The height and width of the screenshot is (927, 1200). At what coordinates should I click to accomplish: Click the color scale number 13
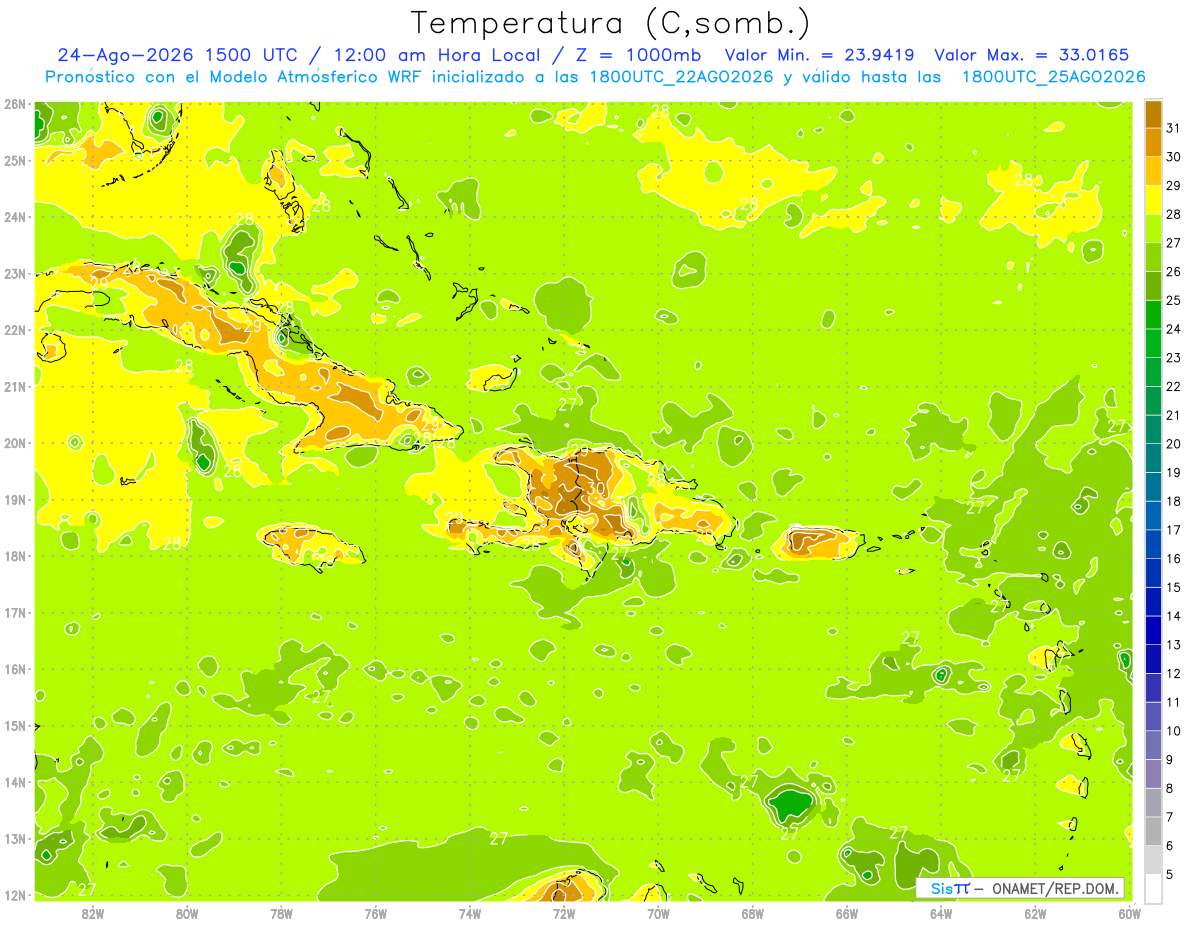point(1173,644)
